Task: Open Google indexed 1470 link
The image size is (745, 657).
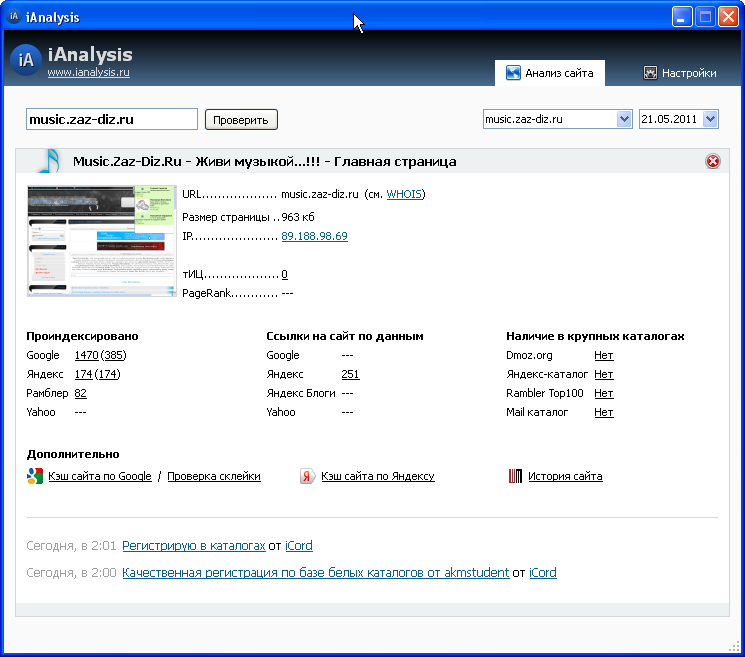Action: point(86,355)
